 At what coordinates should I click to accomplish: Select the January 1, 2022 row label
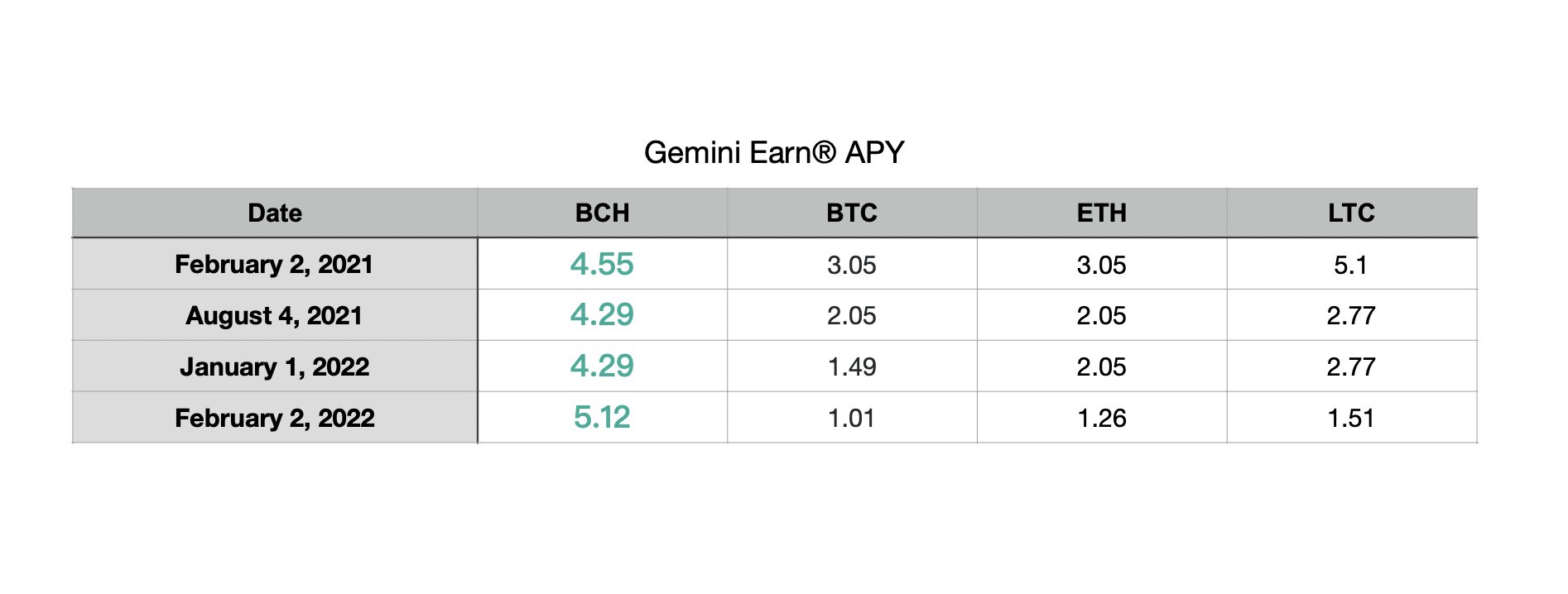[275, 366]
